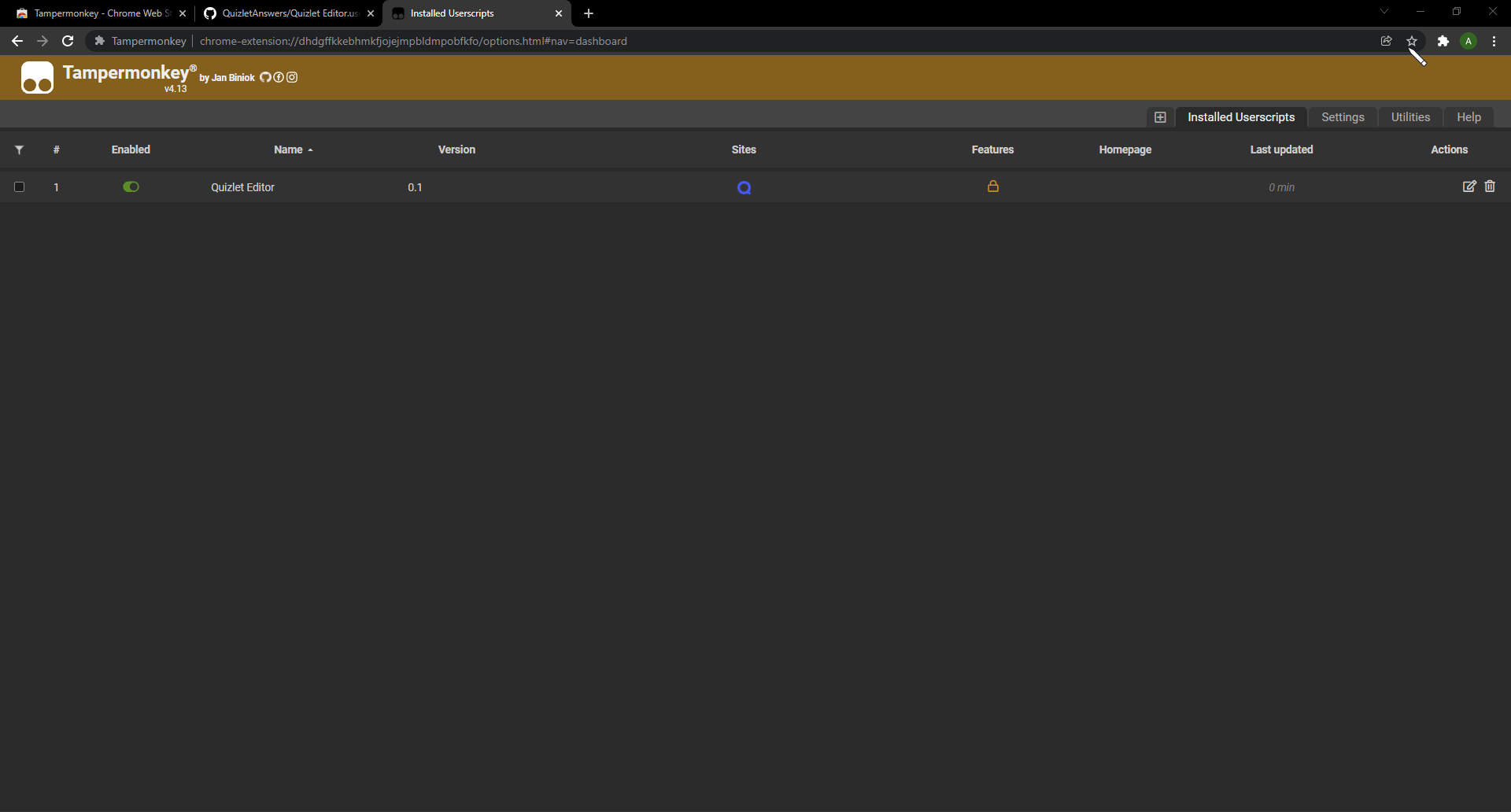Switch to QuizletAnswers GitHub browser tab

pos(287,13)
